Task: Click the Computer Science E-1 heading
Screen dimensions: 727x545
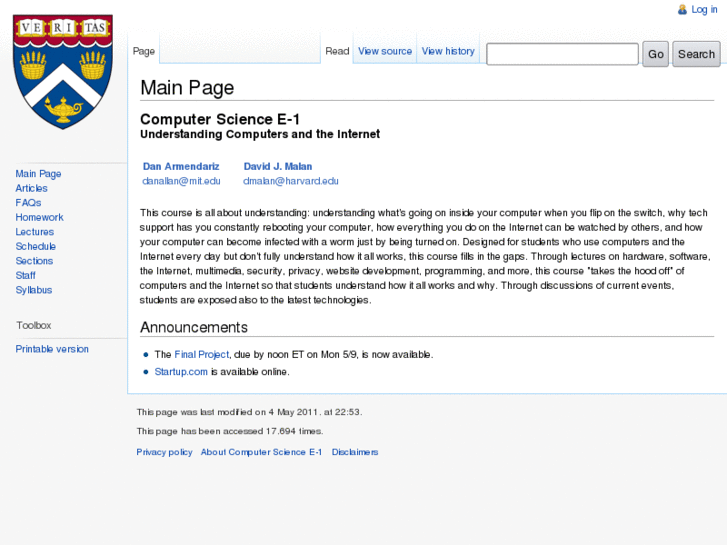Action: (220, 119)
